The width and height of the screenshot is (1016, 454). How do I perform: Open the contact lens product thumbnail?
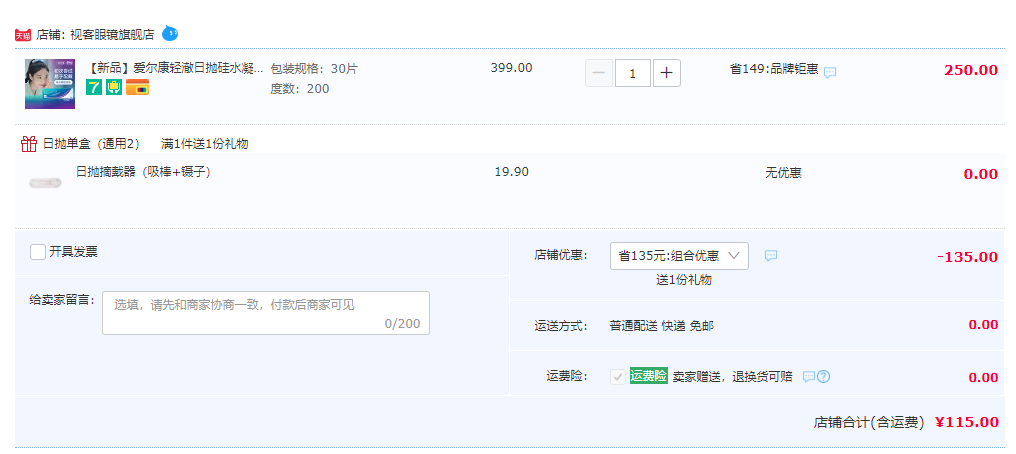coord(50,84)
